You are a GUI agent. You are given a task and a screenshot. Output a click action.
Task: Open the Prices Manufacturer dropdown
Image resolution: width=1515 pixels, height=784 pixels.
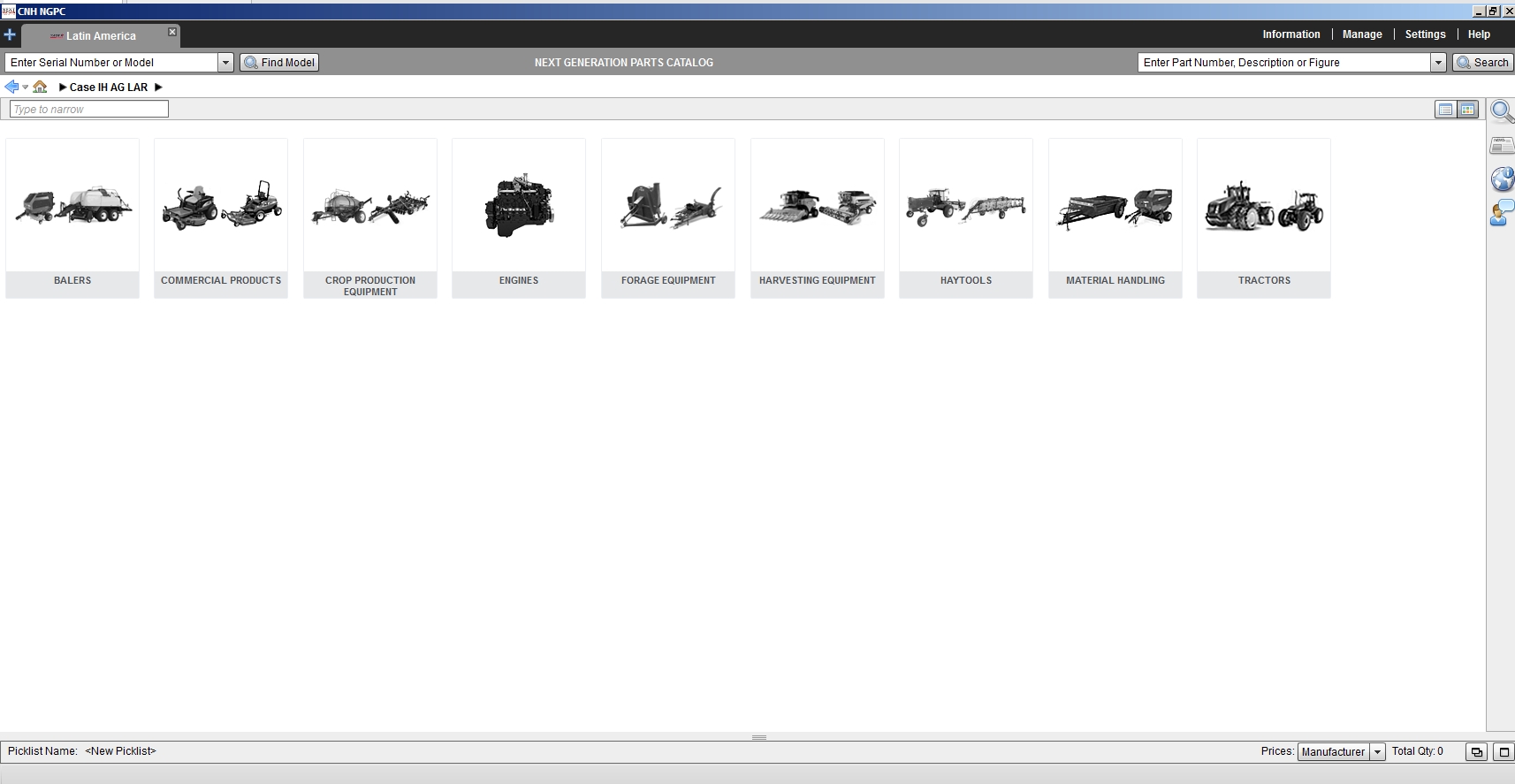1377,752
